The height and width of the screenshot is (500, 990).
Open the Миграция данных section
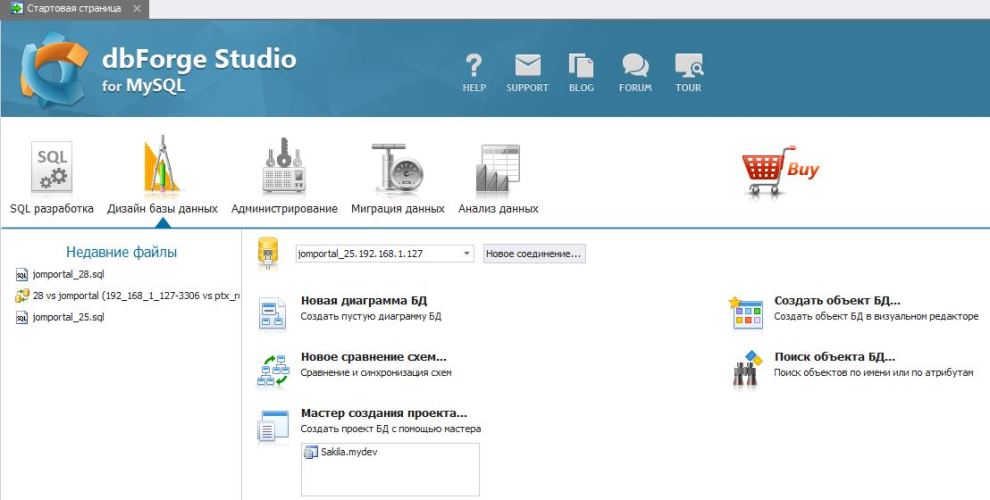click(x=397, y=177)
